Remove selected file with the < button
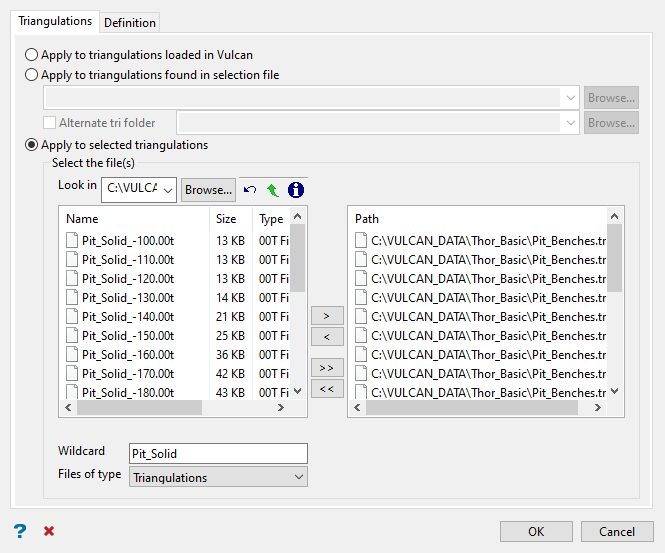665x553 pixels. (x=327, y=337)
